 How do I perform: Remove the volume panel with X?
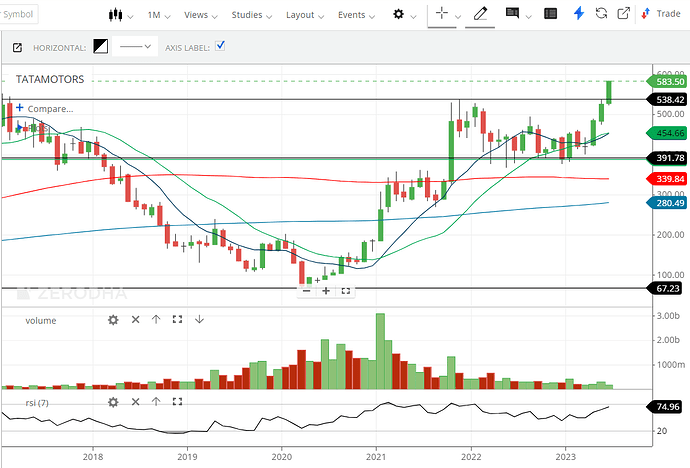(136, 319)
